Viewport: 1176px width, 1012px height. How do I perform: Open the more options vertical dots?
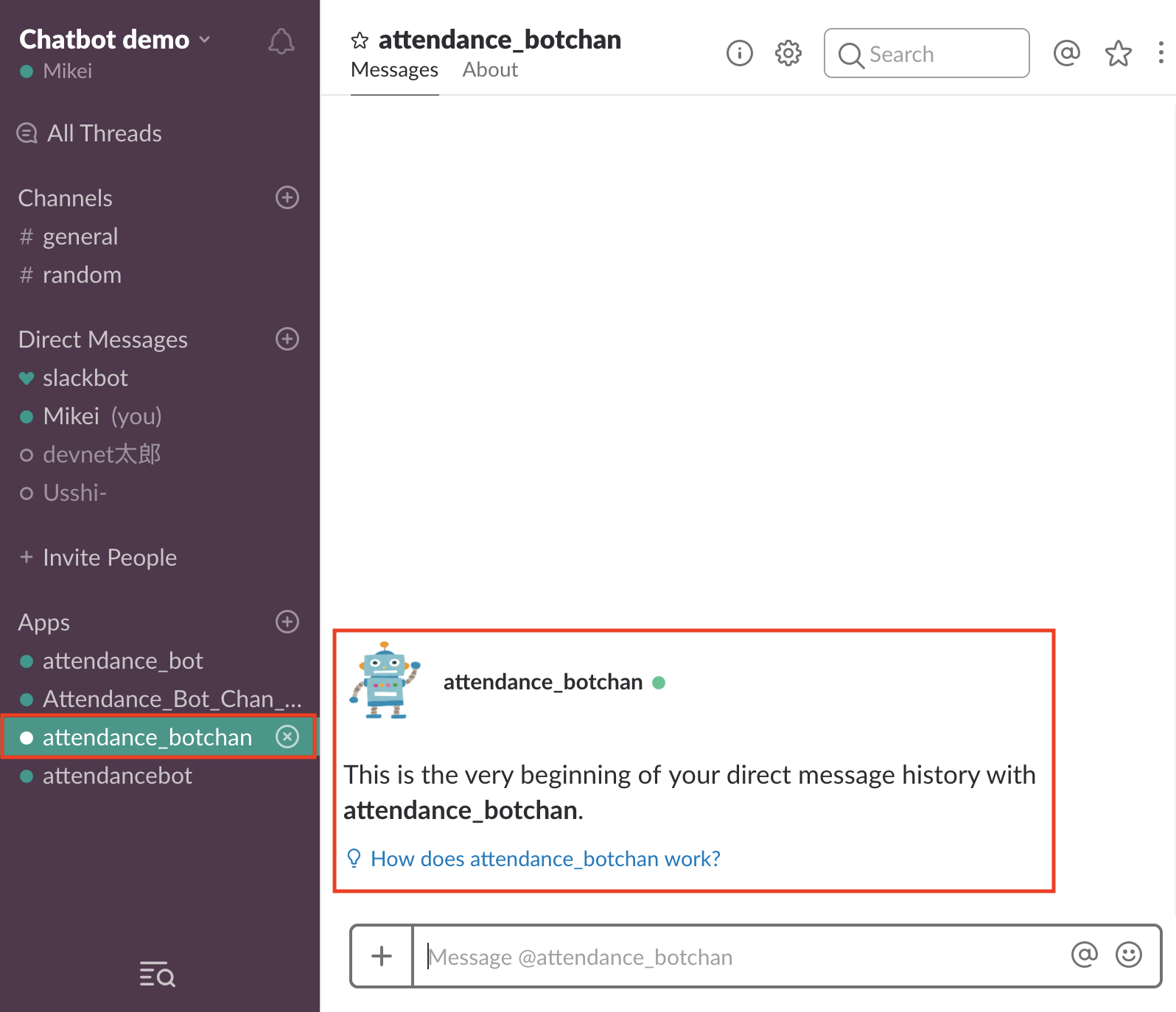1161,53
